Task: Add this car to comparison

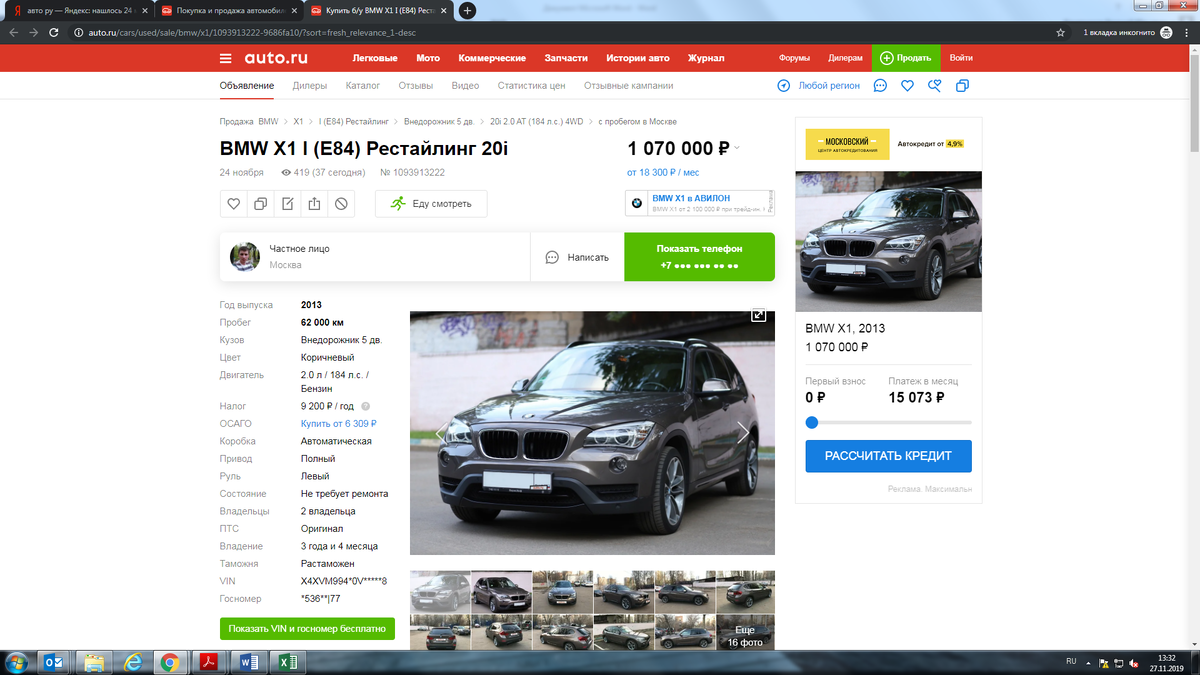Action: pyautogui.click(x=261, y=203)
